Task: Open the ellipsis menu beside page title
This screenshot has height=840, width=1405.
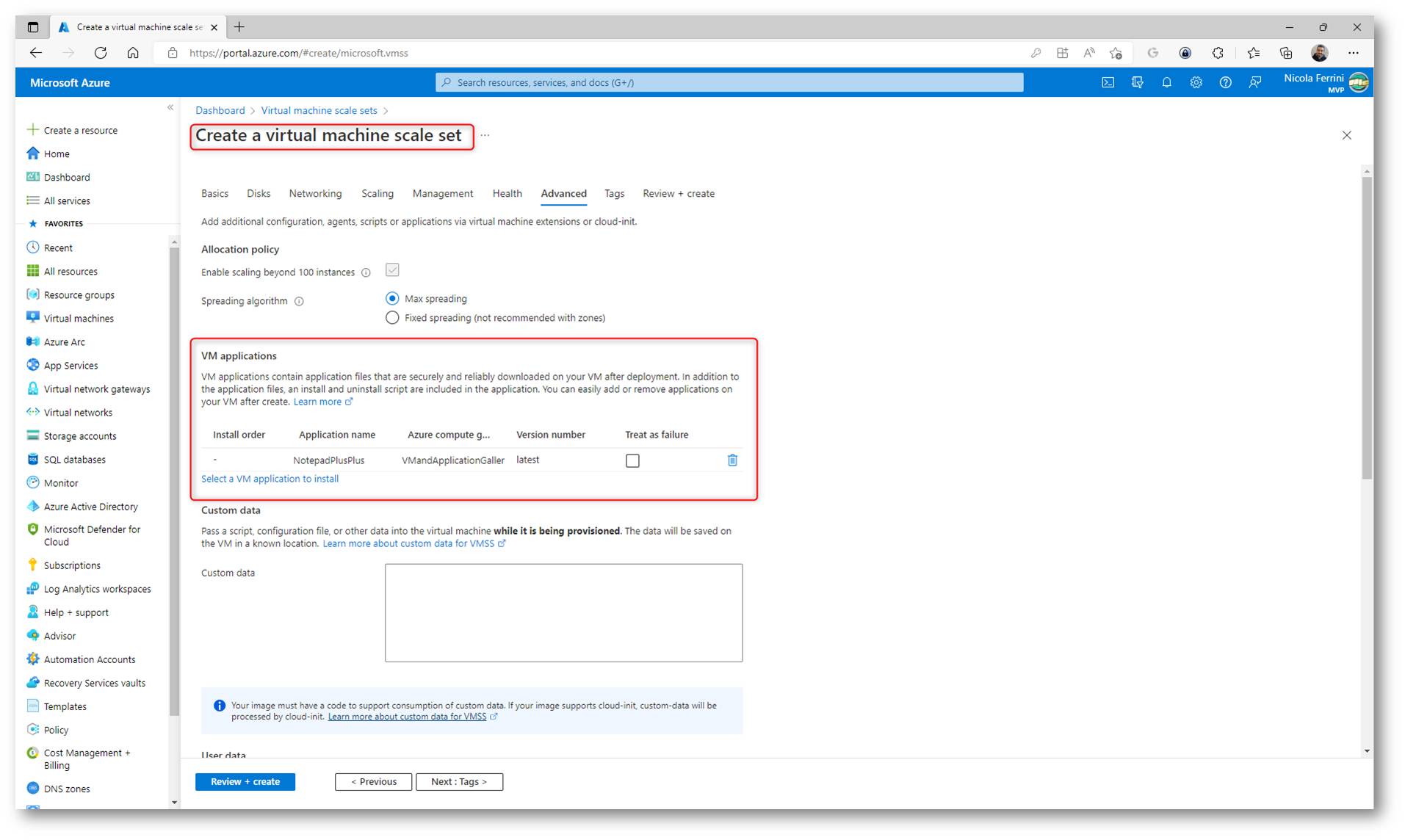Action: click(x=485, y=136)
